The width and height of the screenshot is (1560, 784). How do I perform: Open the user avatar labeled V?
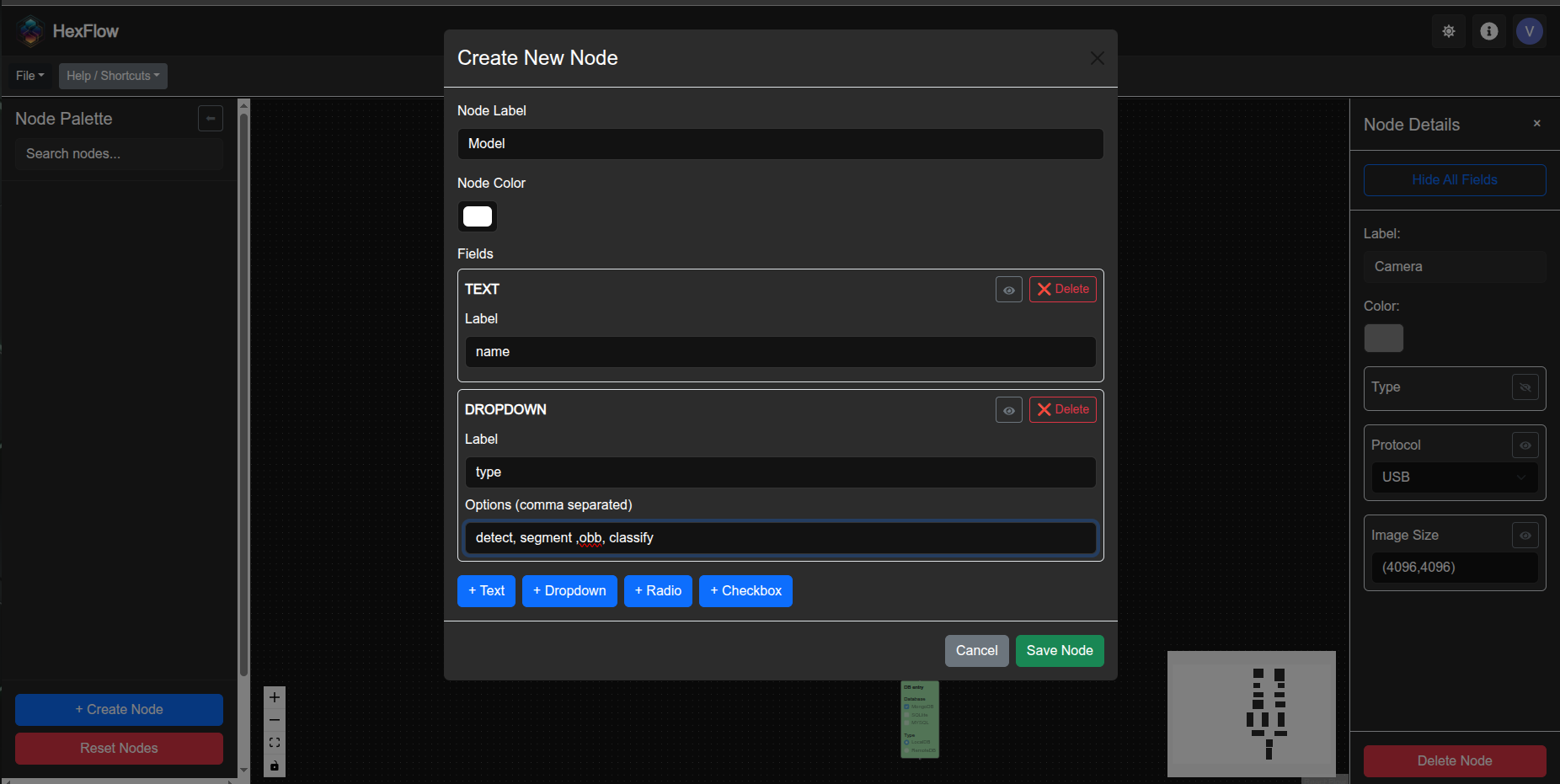coord(1531,31)
